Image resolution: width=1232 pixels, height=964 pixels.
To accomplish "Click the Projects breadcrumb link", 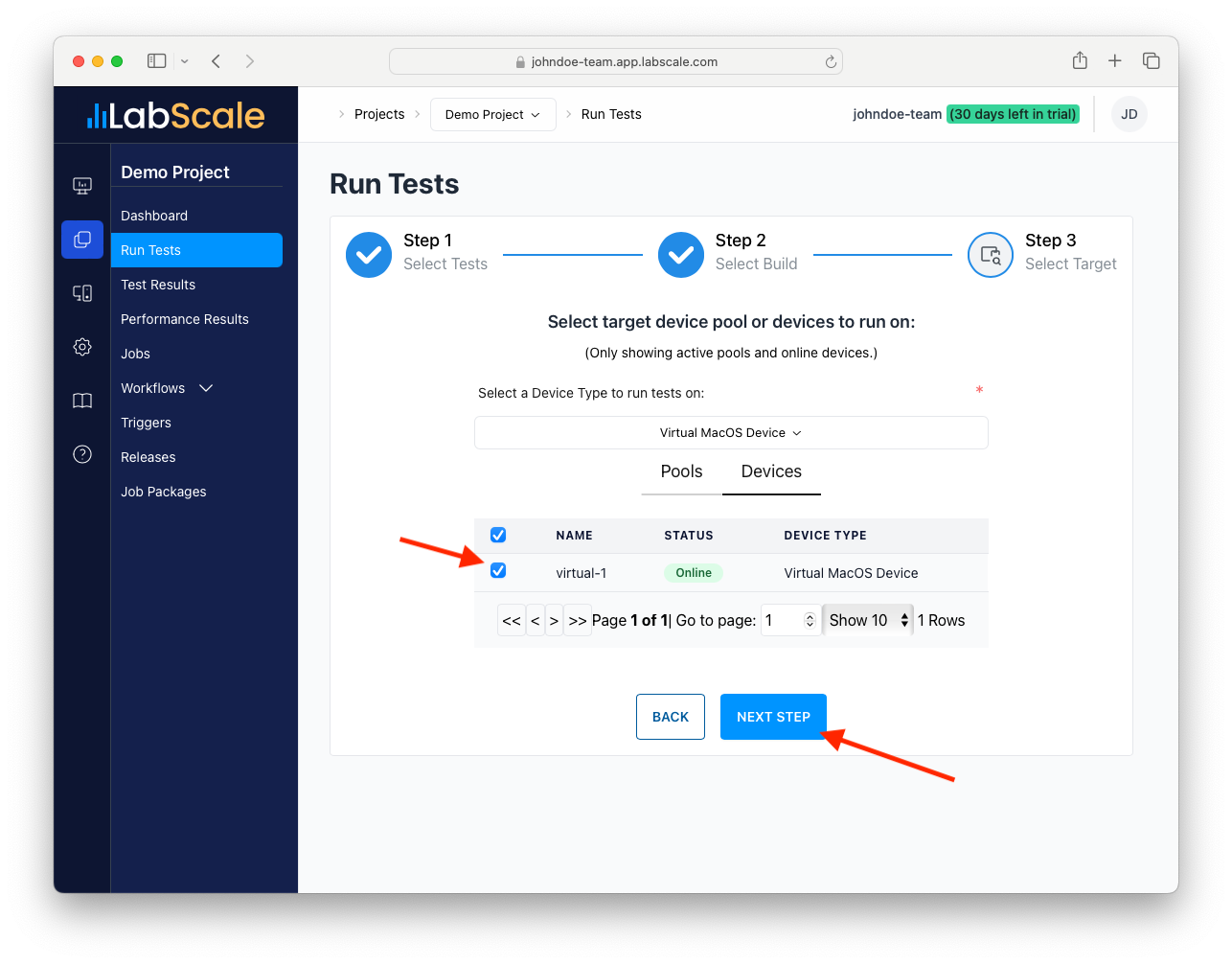I will [379, 114].
